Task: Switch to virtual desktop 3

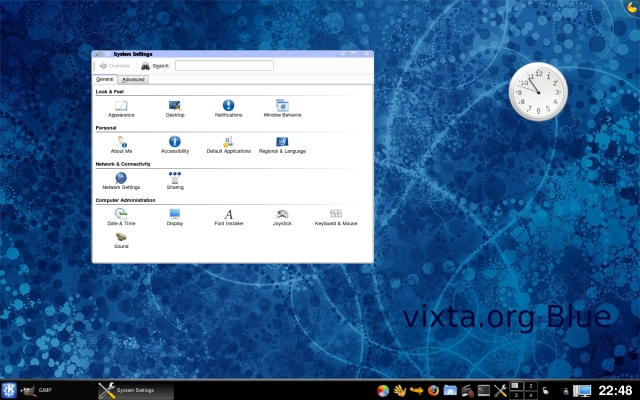Action: click(516, 395)
